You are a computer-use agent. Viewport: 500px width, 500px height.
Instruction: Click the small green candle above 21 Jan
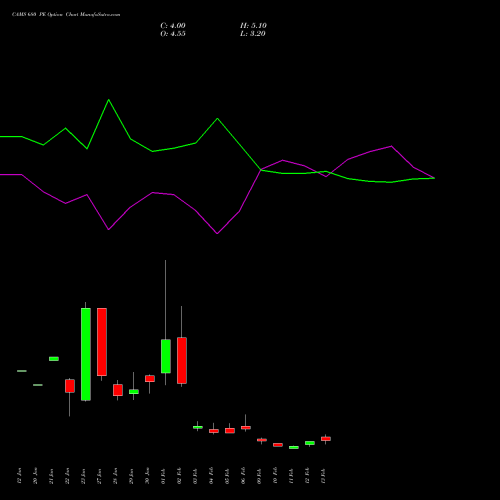tap(54, 359)
